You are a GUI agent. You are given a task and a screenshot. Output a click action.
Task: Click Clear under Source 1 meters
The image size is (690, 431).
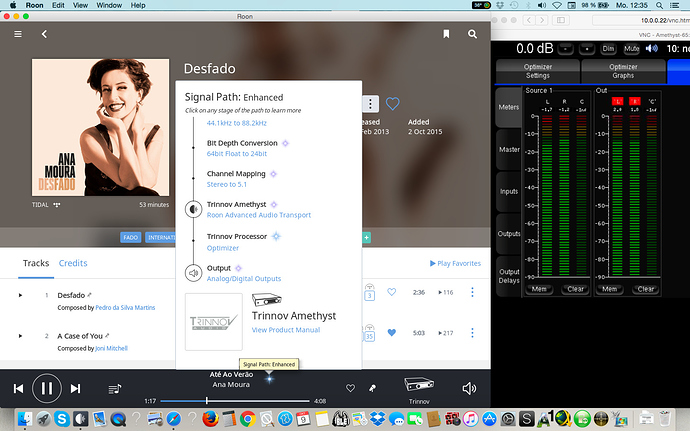(575, 289)
